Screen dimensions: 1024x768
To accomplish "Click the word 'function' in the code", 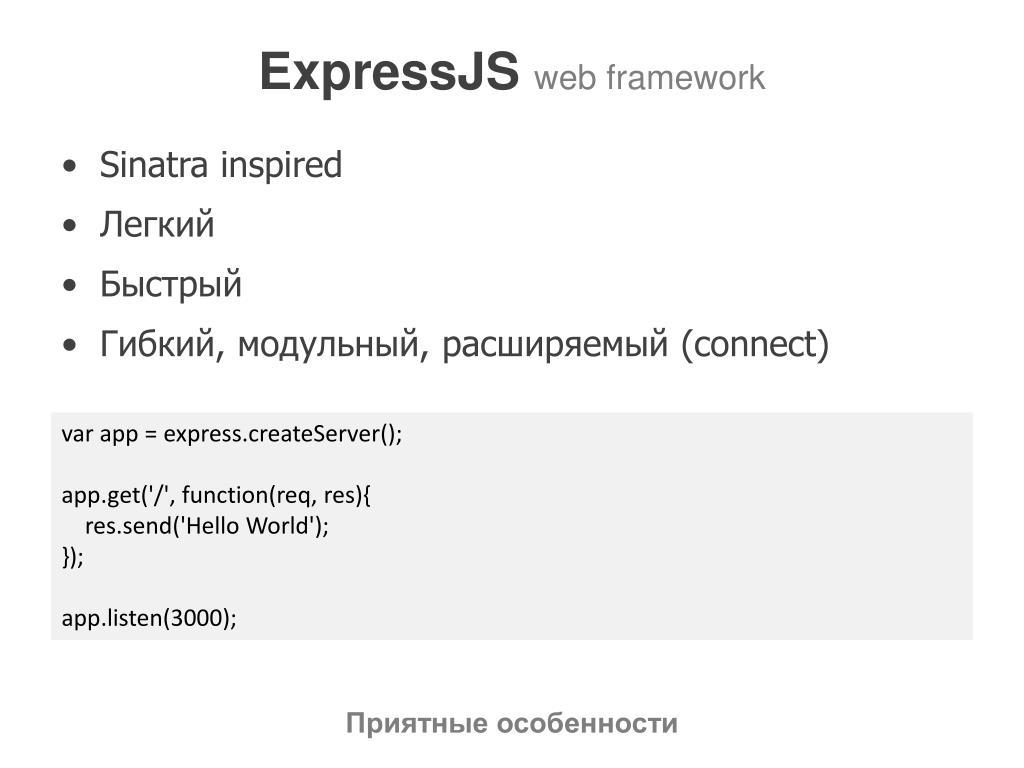I will 225,496.
